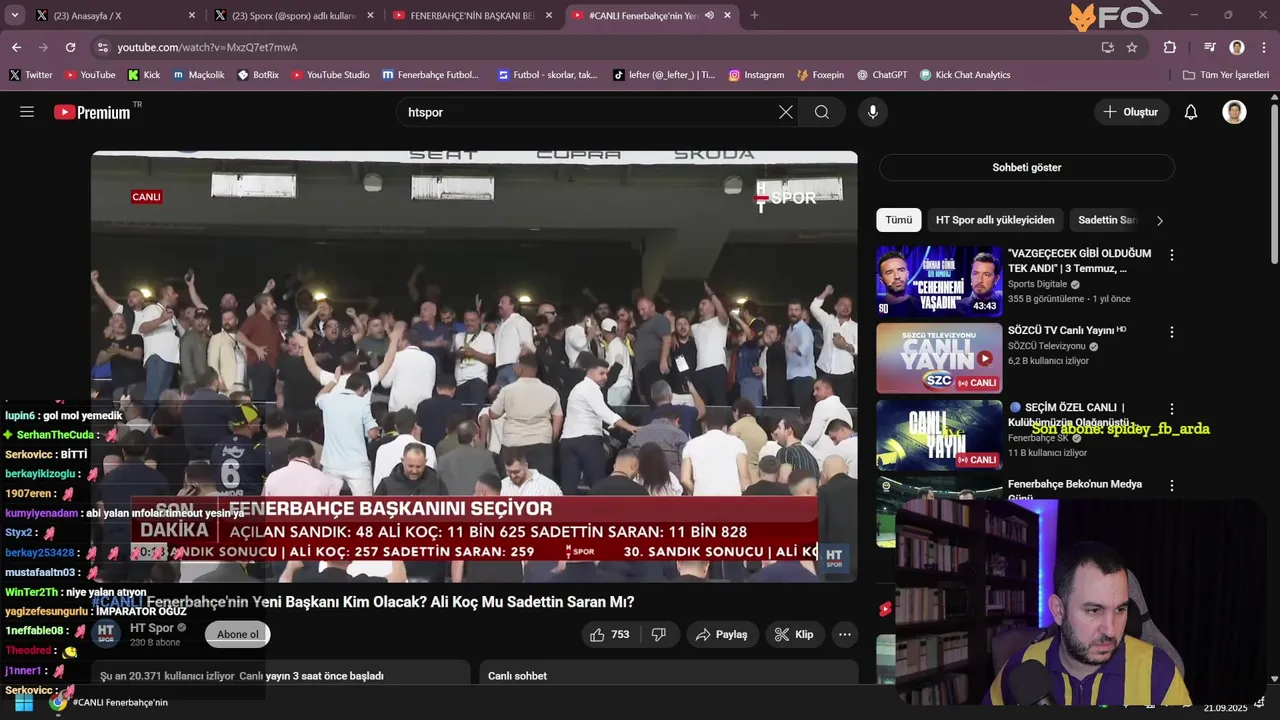Open Fenerbahçe Futbol bookmark
This screenshot has height=720, width=1280.
(x=430, y=75)
